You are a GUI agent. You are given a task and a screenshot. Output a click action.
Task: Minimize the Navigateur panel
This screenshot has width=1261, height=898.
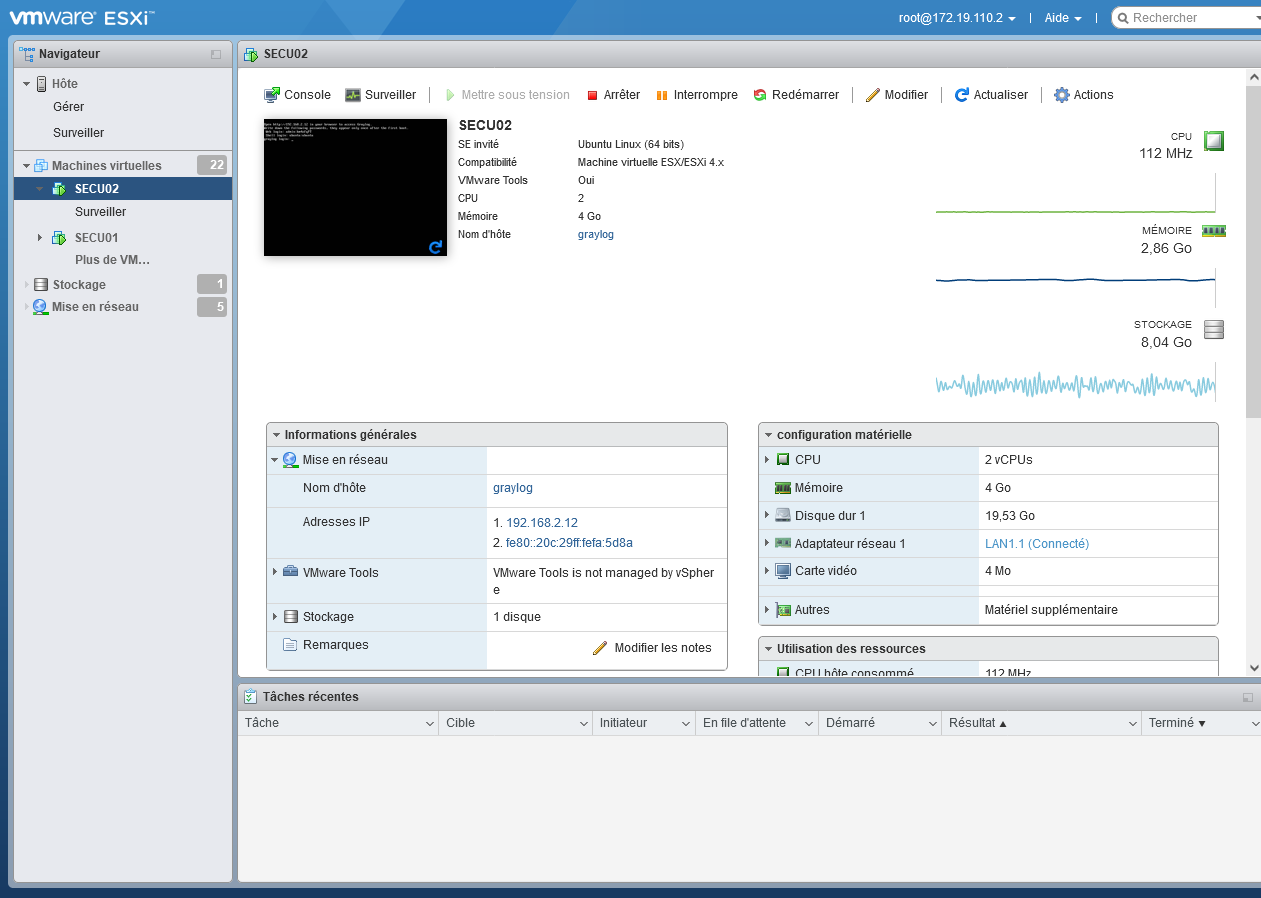click(216, 54)
